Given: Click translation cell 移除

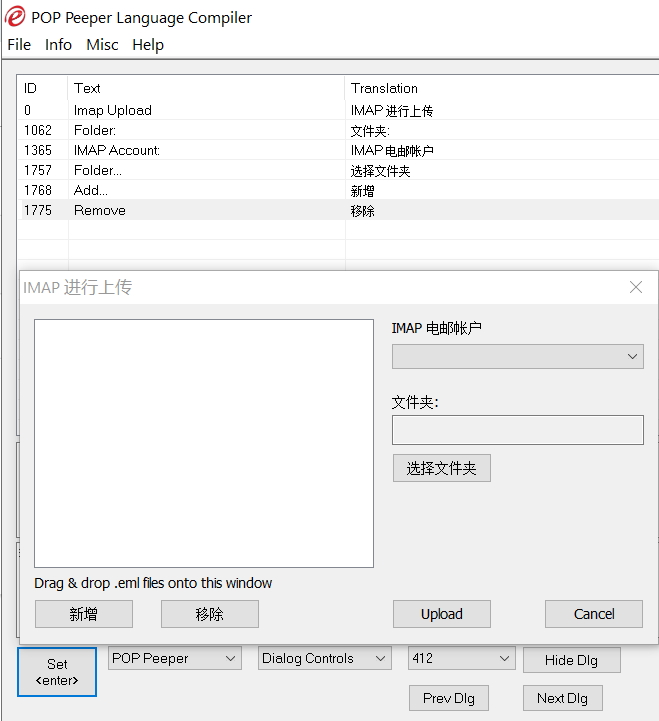Looking at the screenshot, I should point(362,211).
